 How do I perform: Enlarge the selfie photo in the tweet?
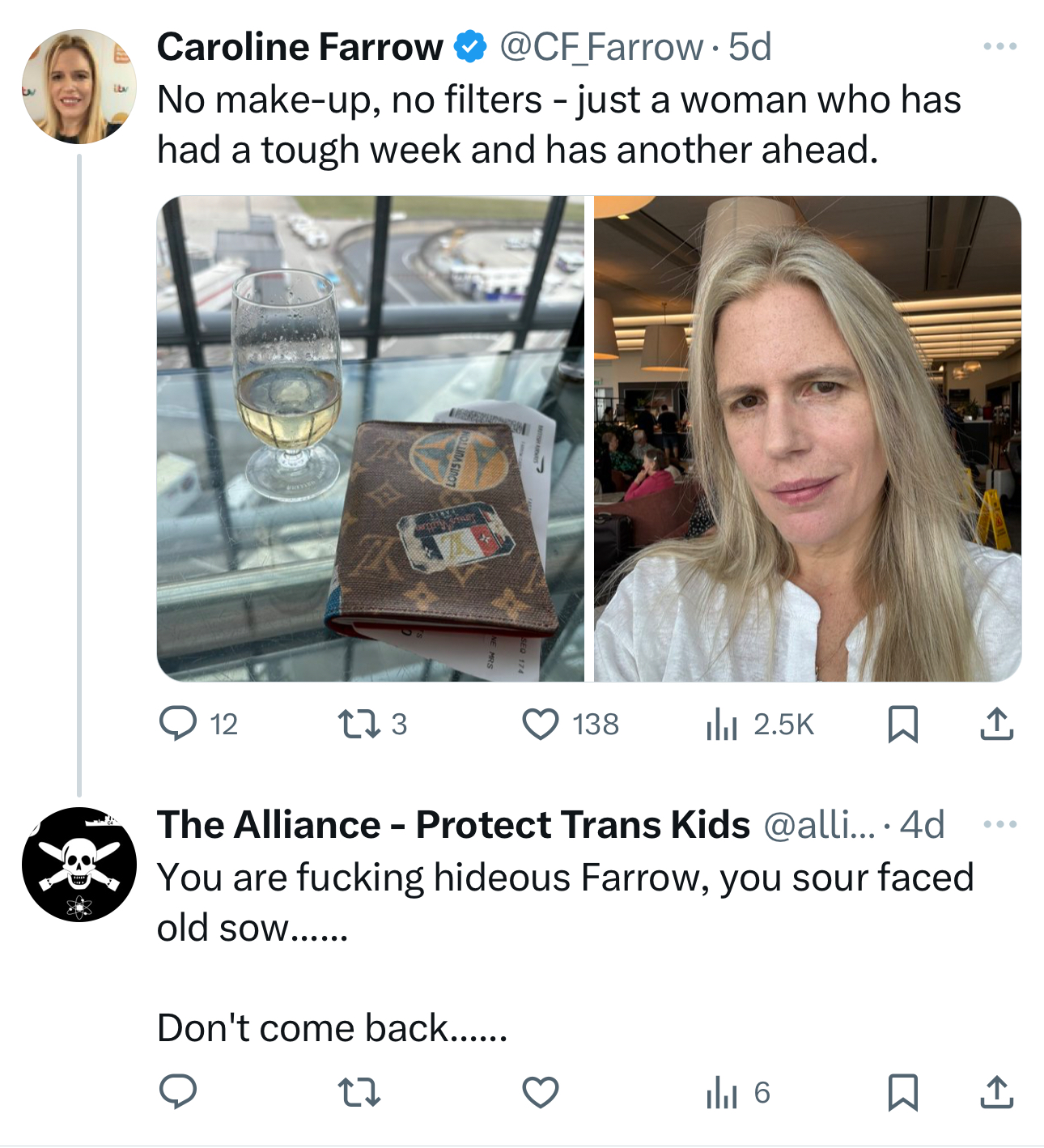[x=808, y=438]
